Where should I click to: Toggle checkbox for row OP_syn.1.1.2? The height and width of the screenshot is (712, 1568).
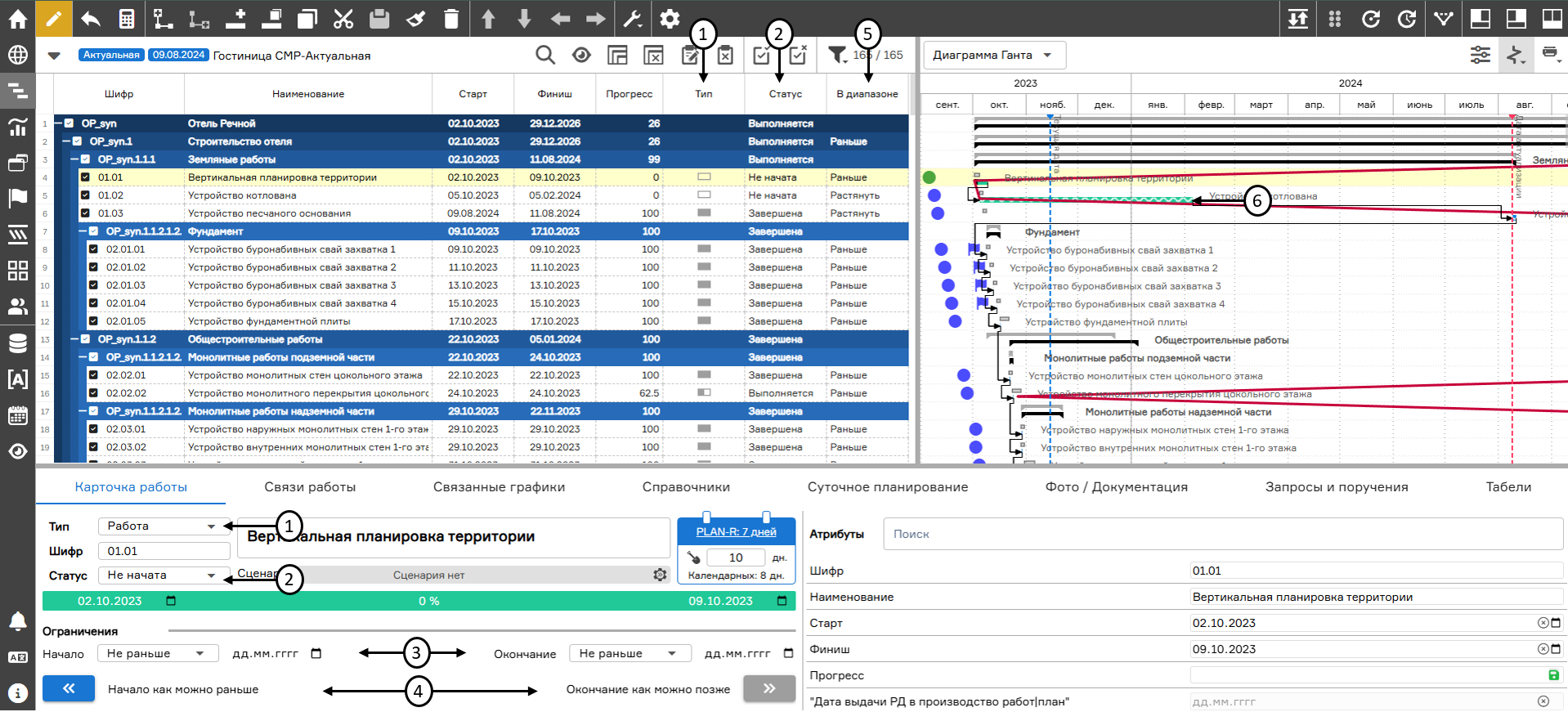point(85,339)
